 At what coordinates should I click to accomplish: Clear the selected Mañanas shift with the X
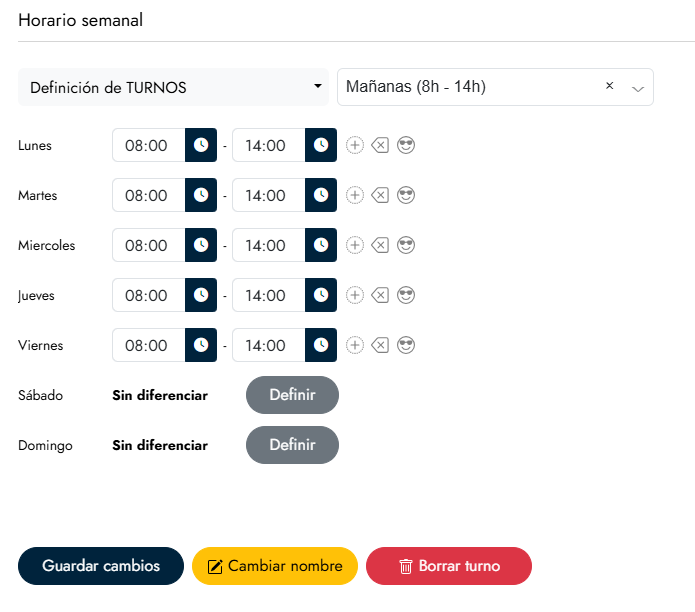[609, 86]
